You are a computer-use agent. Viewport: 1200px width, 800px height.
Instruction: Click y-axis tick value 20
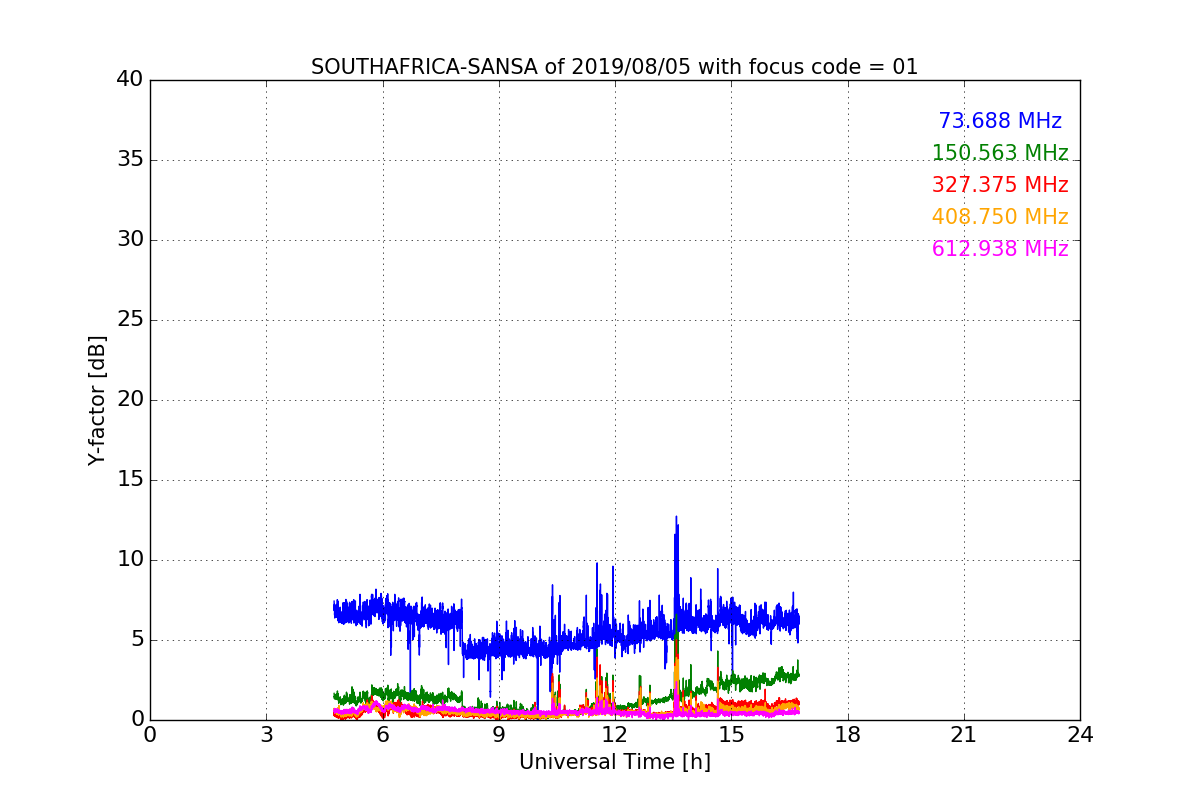point(130,400)
